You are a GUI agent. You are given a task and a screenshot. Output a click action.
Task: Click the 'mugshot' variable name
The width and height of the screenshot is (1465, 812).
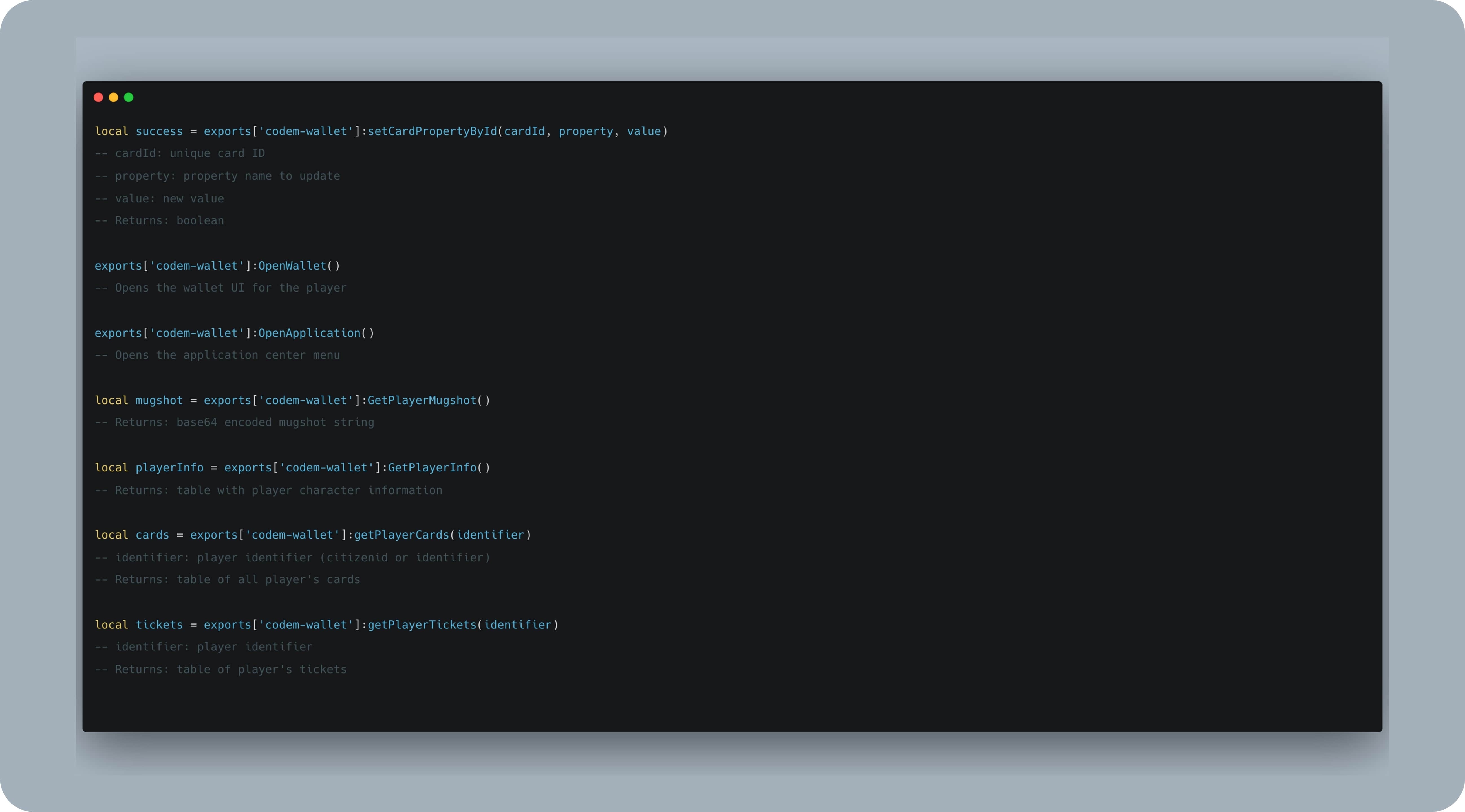[159, 400]
